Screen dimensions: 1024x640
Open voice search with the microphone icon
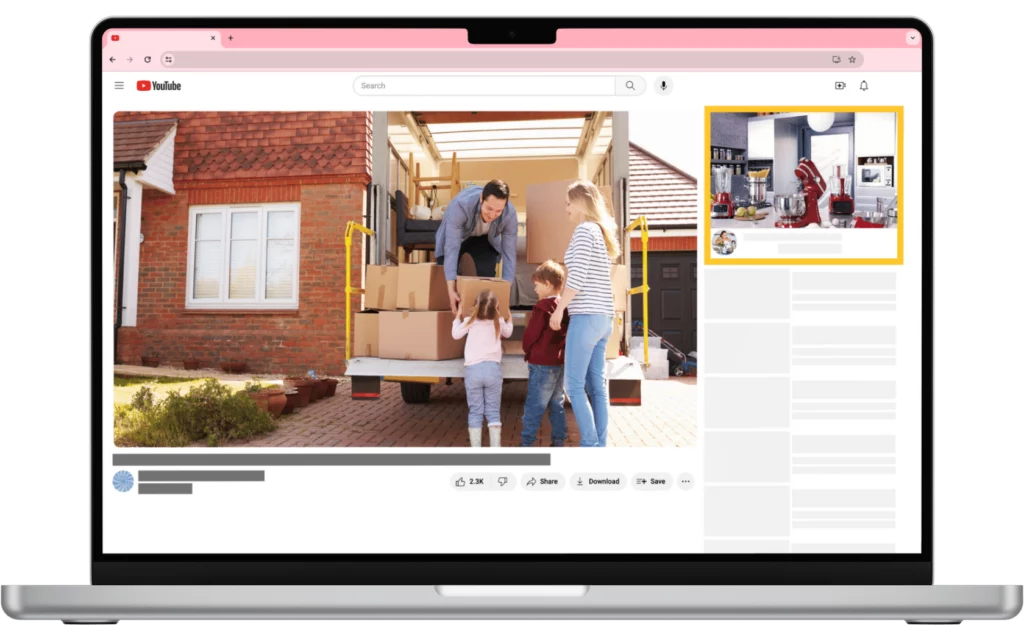pyautogui.click(x=663, y=85)
